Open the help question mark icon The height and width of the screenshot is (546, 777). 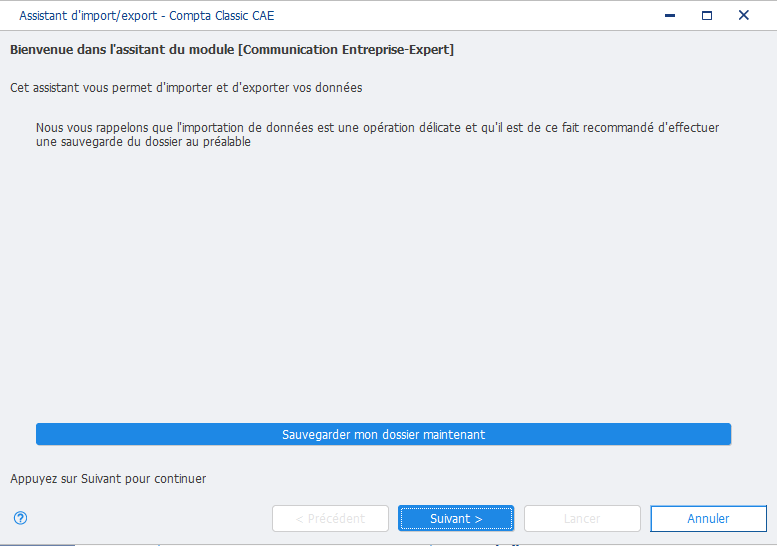point(20,518)
